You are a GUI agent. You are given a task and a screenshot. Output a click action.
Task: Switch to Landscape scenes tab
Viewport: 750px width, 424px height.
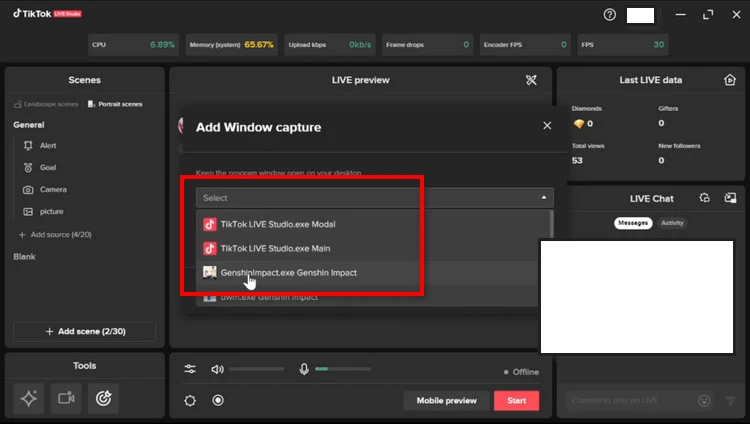tap(46, 104)
